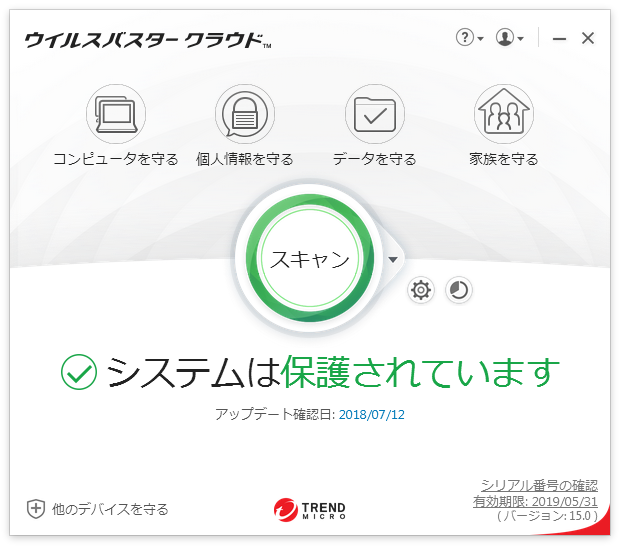Viewport: 620px width, 547px height.
Task: Click the システムは保護されています status text
Action: 333,372
